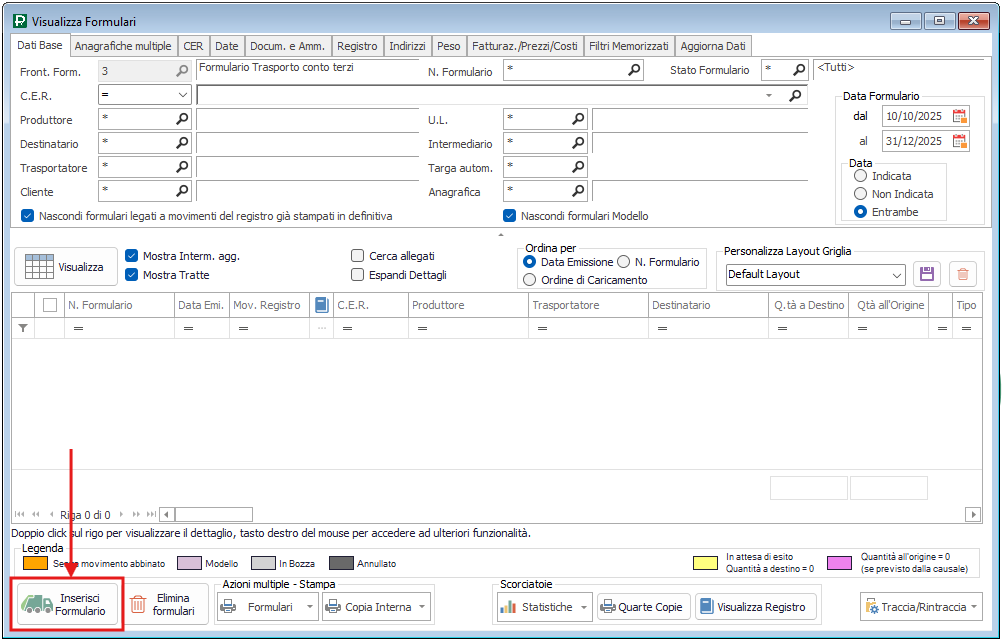This screenshot has width=1003, height=641.
Task: Click the save layout floppy disk icon
Action: [926, 274]
